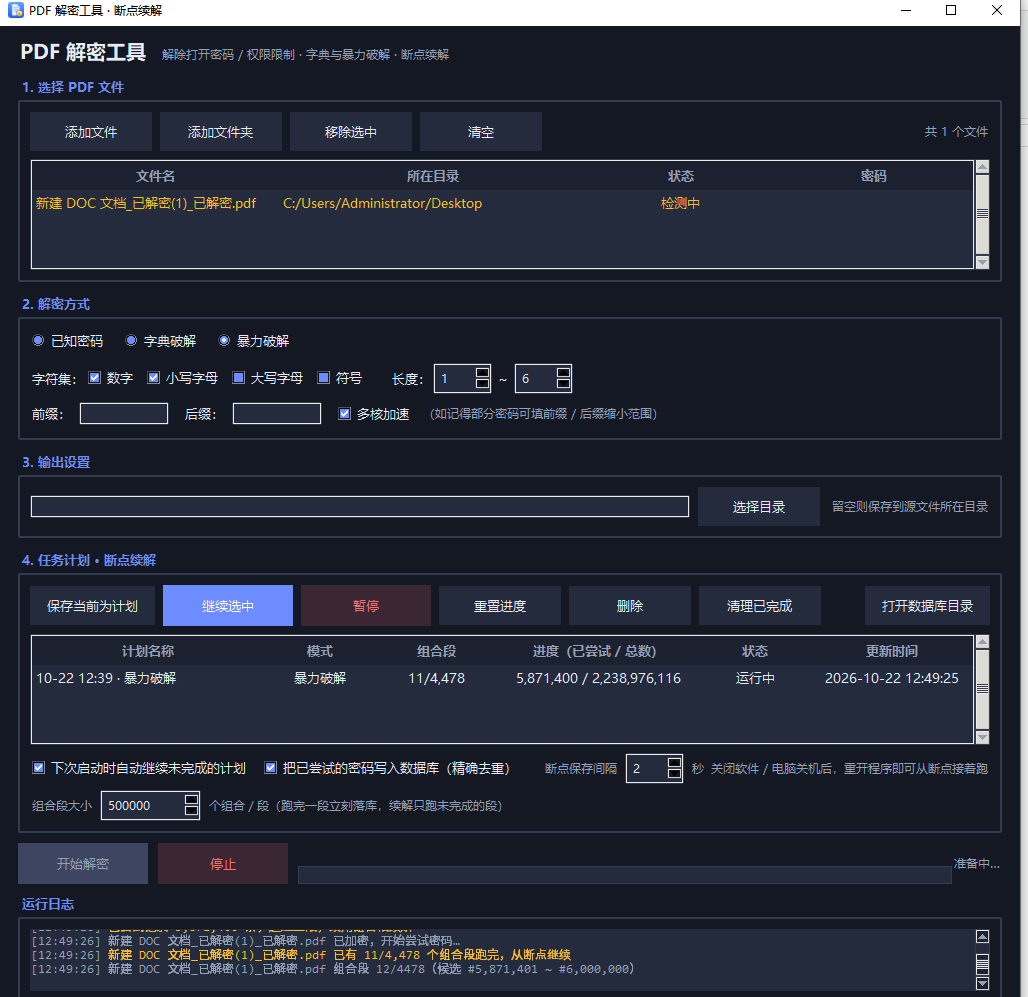Click the file list 状态 column header
This screenshot has width=1028, height=997.
[x=681, y=176]
